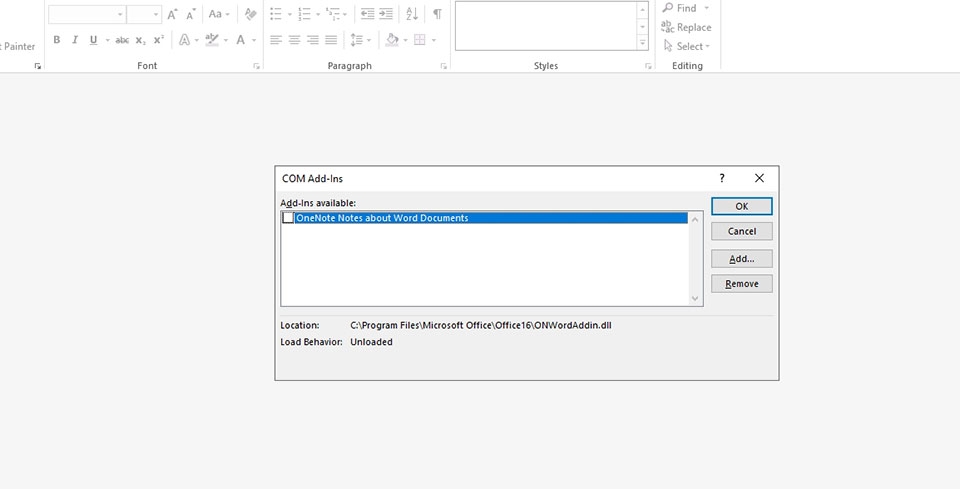Show the next Styles gallery row
The image size is (960, 489).
pos(643,27)
